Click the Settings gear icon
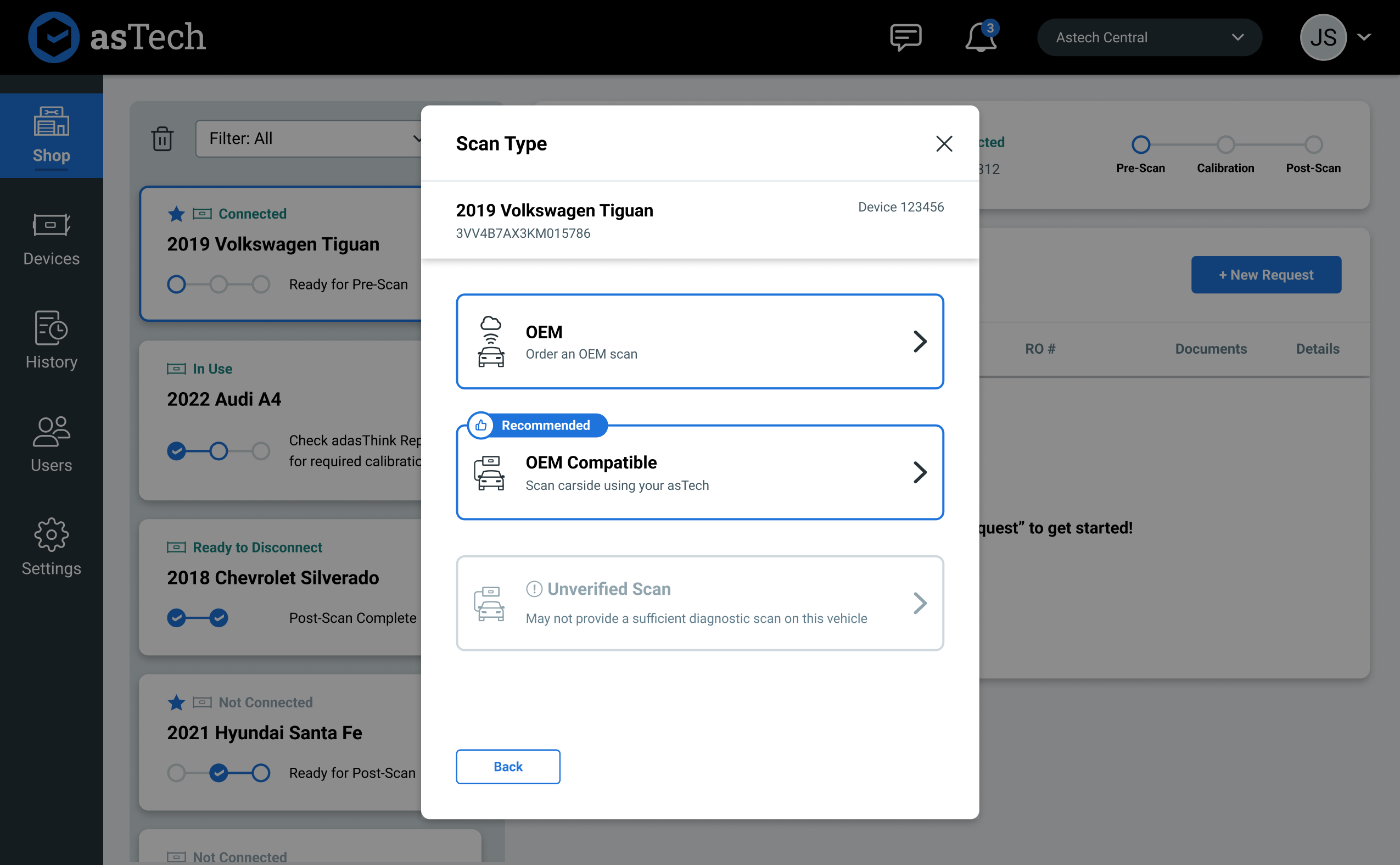Screen dimensions: 1400x865 click(x=52, y=535)
